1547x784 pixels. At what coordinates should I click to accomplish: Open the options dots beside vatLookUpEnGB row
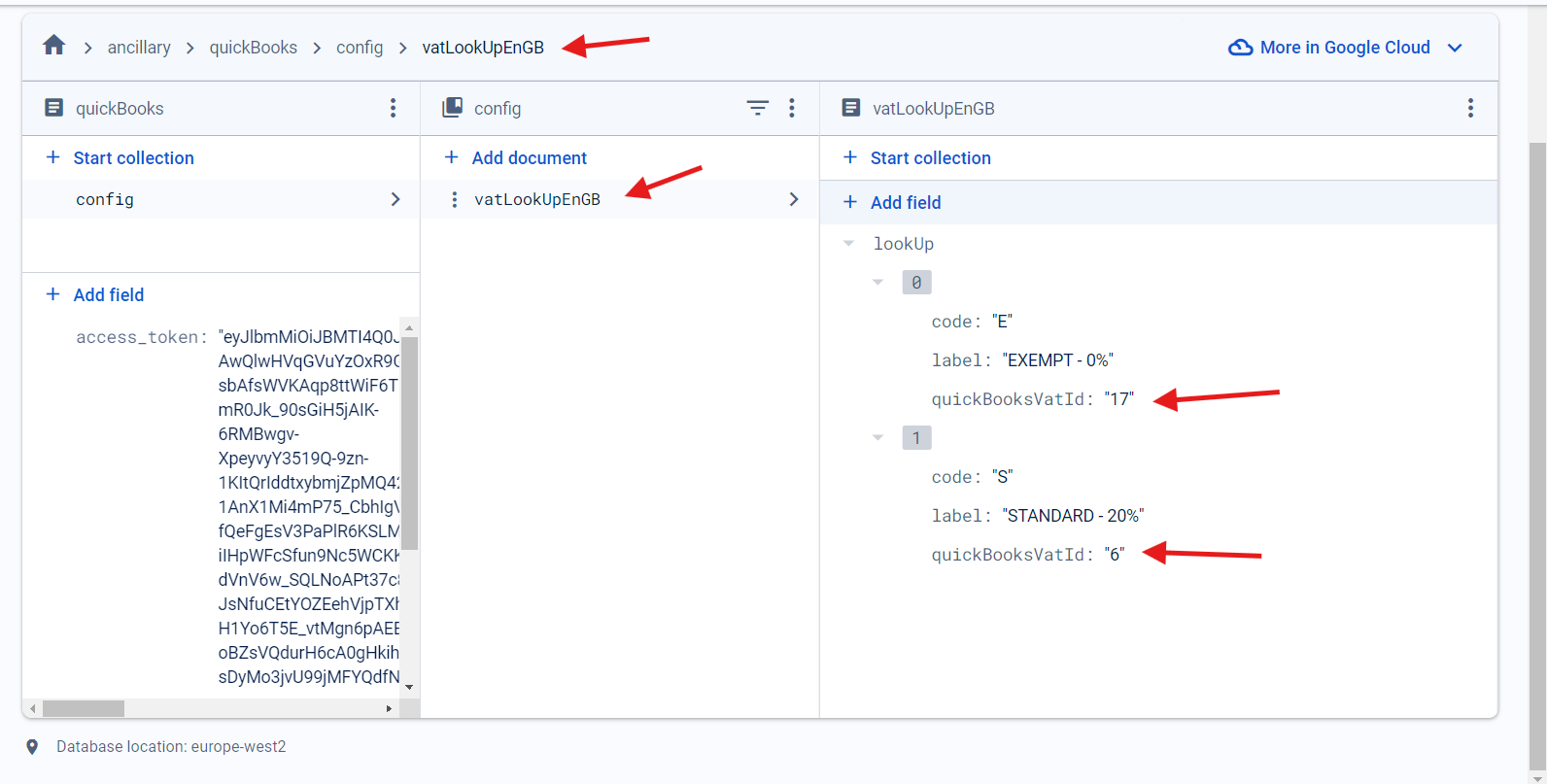pyautogui.click(x=454, y=199)
